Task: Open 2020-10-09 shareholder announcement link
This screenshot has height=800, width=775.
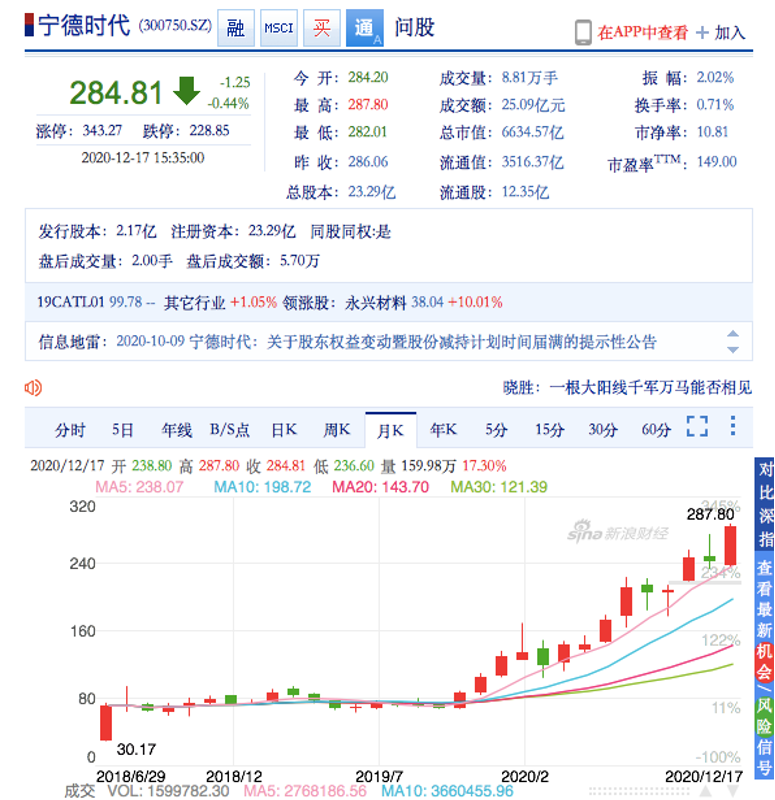Action: point(386,341)
